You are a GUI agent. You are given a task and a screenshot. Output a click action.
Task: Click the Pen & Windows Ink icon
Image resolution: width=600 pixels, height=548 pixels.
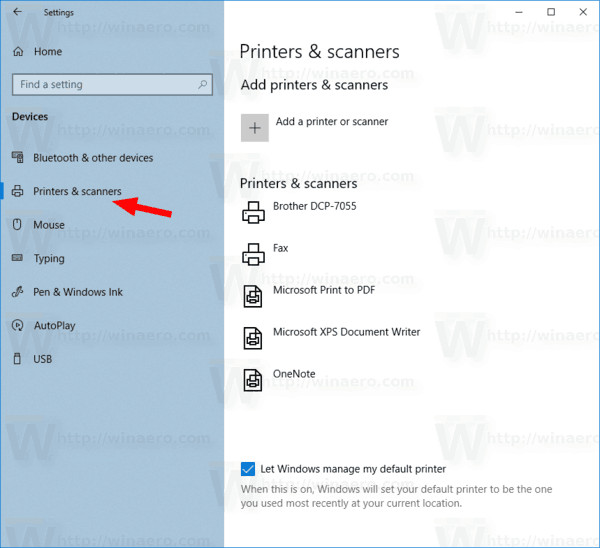(x=18, y=292)
